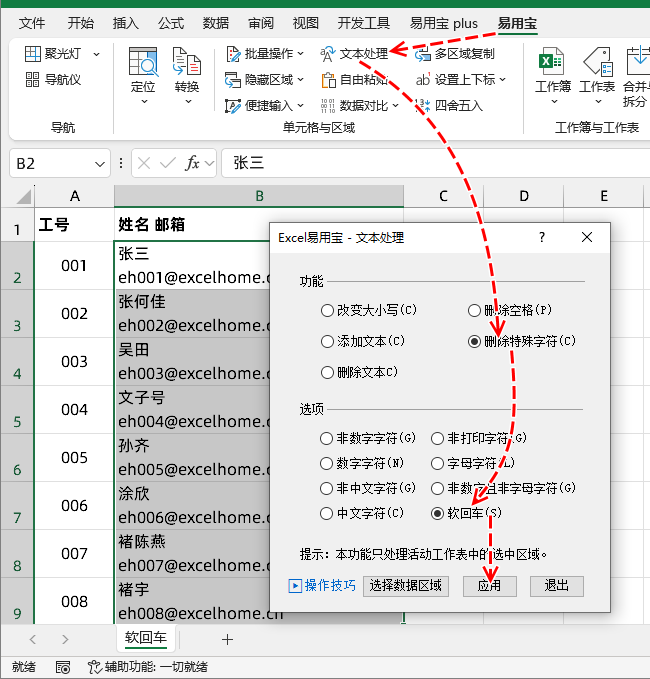The height and width of the screenshot is (679, 650).
Task: Click the macro recording icon in status bar
Action: tap(63, 667)
